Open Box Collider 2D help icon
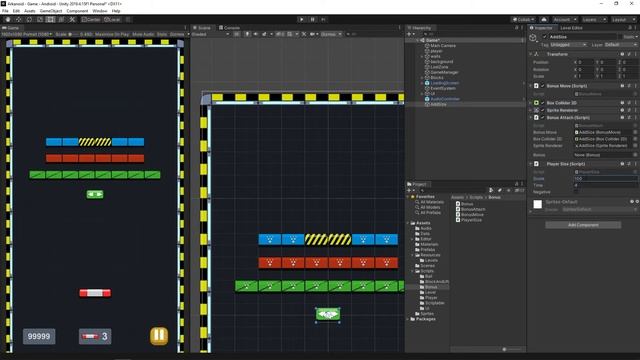Viewport: 640px width, 360px height. pos(622,103)
